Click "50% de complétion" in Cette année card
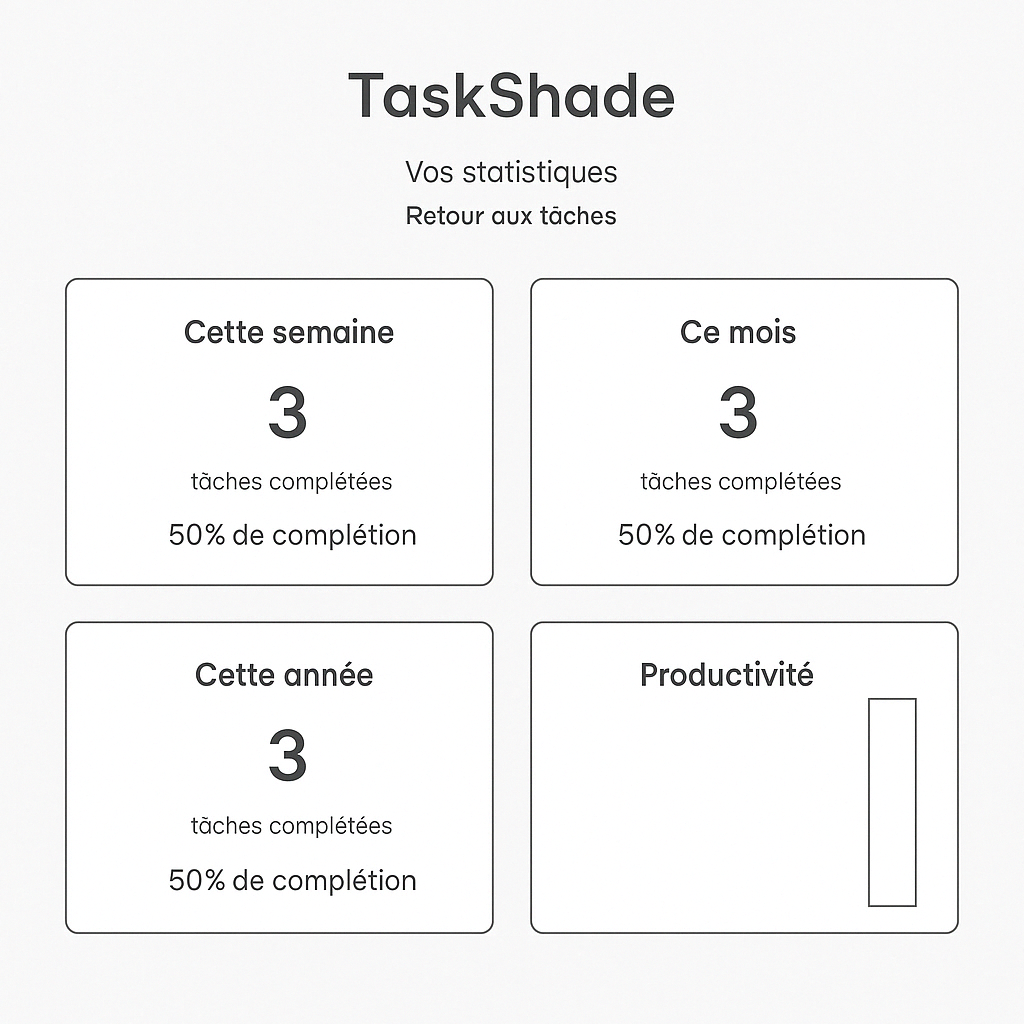Screen dimensions: 1024x1024 291,880
